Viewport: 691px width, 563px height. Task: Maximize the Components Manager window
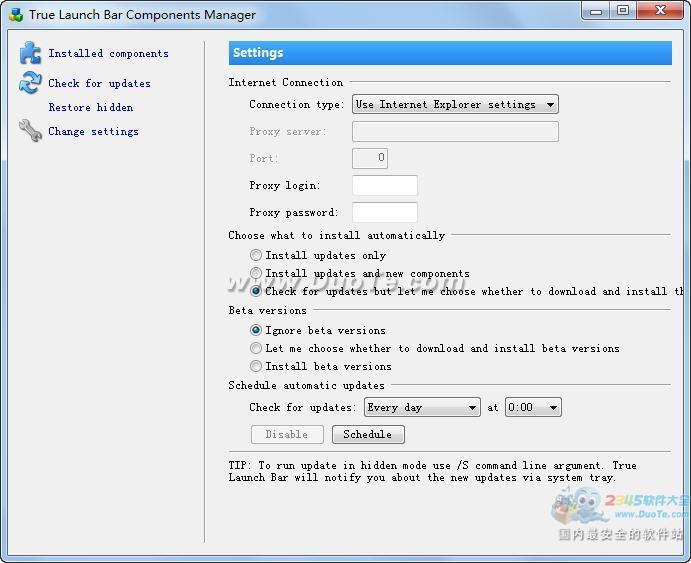click(622, 11)
